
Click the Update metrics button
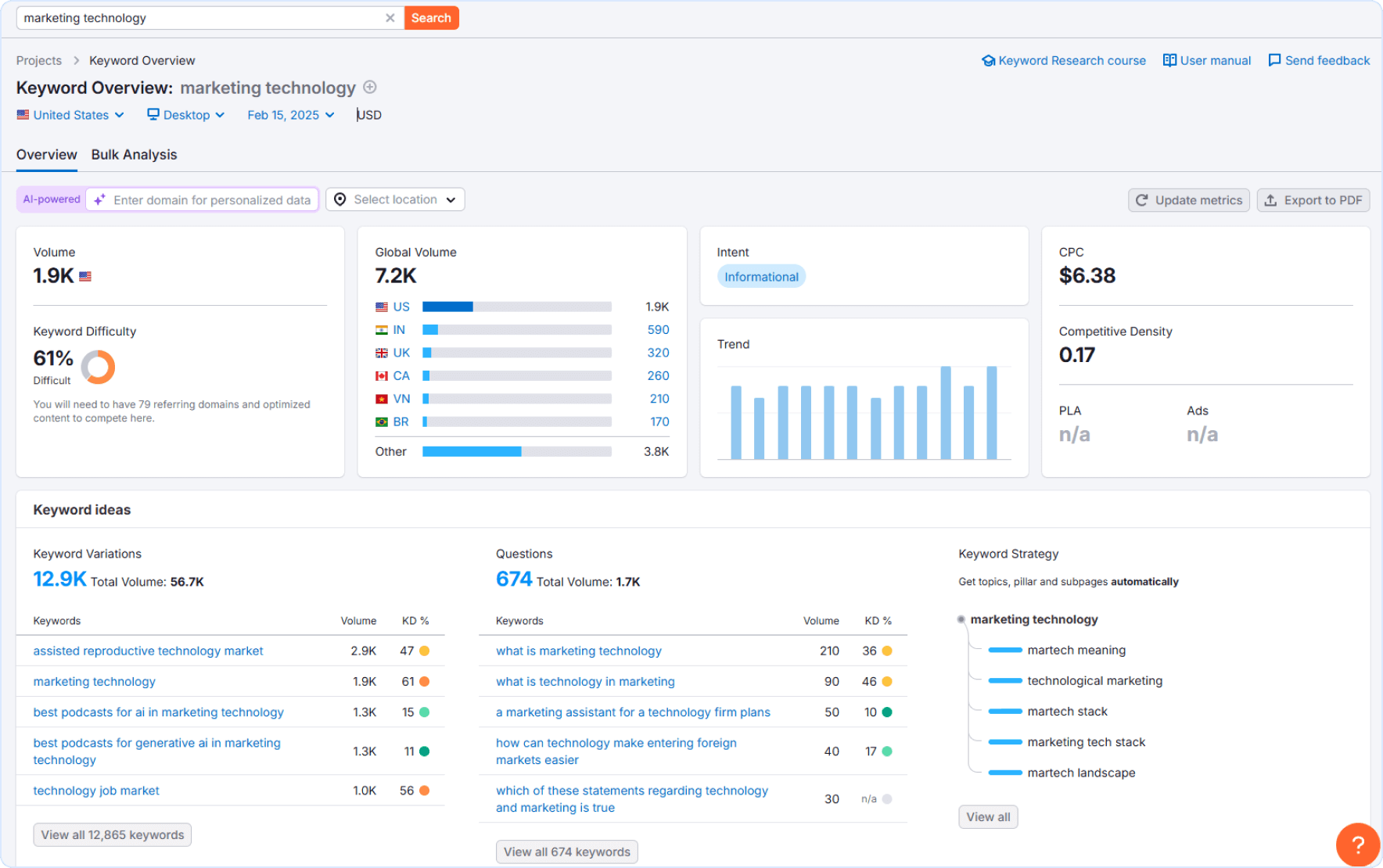(x=1189, y=200)
